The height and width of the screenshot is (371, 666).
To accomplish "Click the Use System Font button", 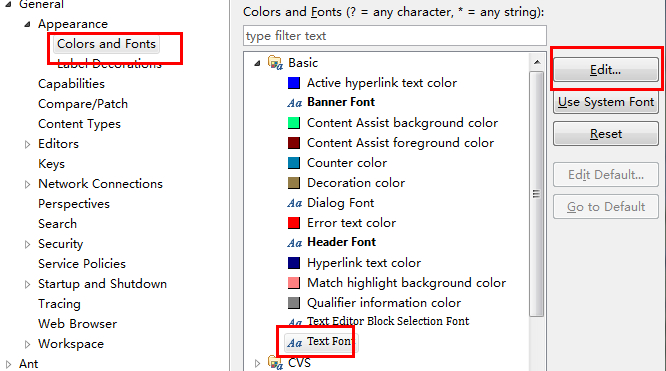I will [x=606, y=102].
